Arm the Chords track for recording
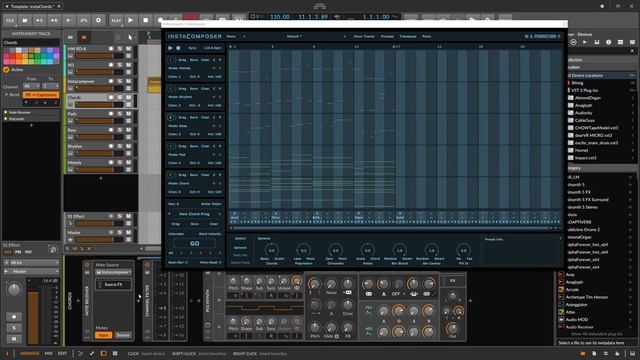Screen dimensions: 640x360 coord(111,98)
